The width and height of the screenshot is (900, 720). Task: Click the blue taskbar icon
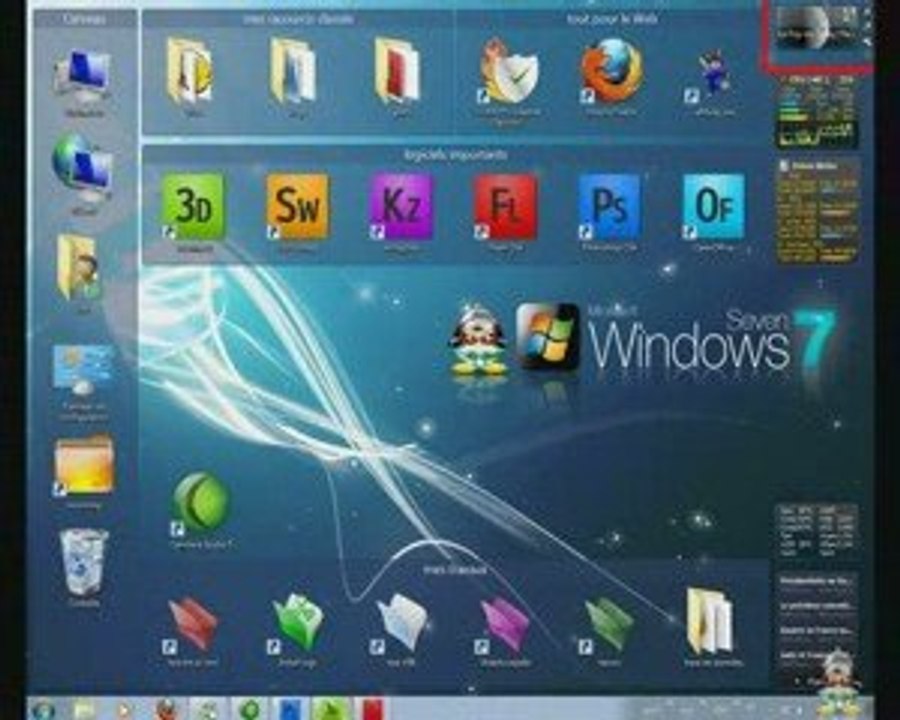click(x=291, y=710)
